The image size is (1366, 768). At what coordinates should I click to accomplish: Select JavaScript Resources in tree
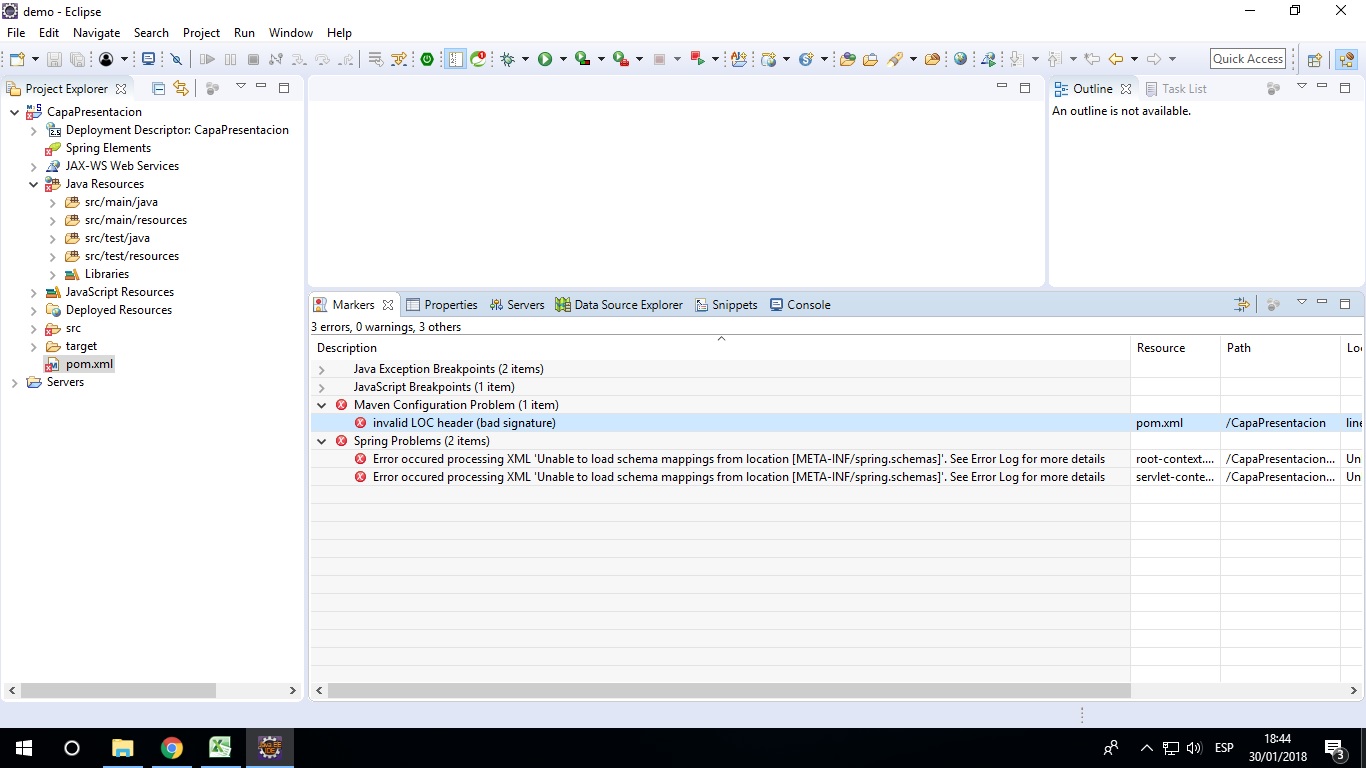[119, 292]
